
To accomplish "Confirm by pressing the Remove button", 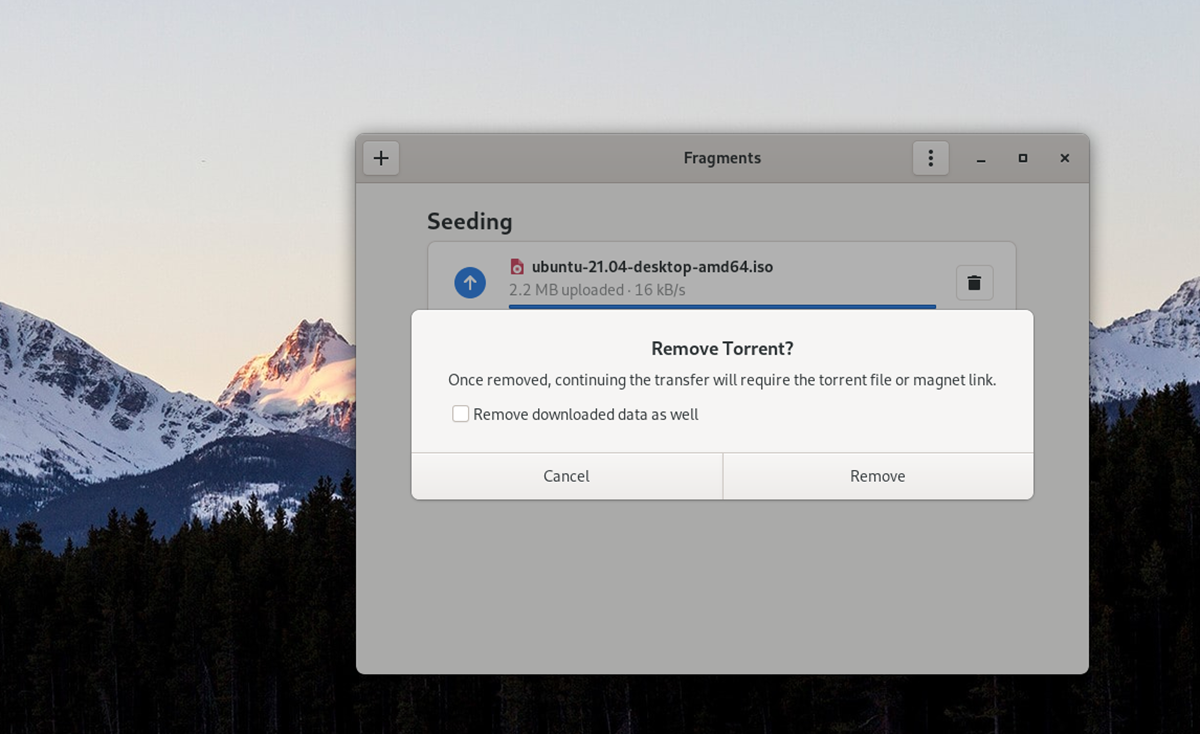I will pos(877,476).
